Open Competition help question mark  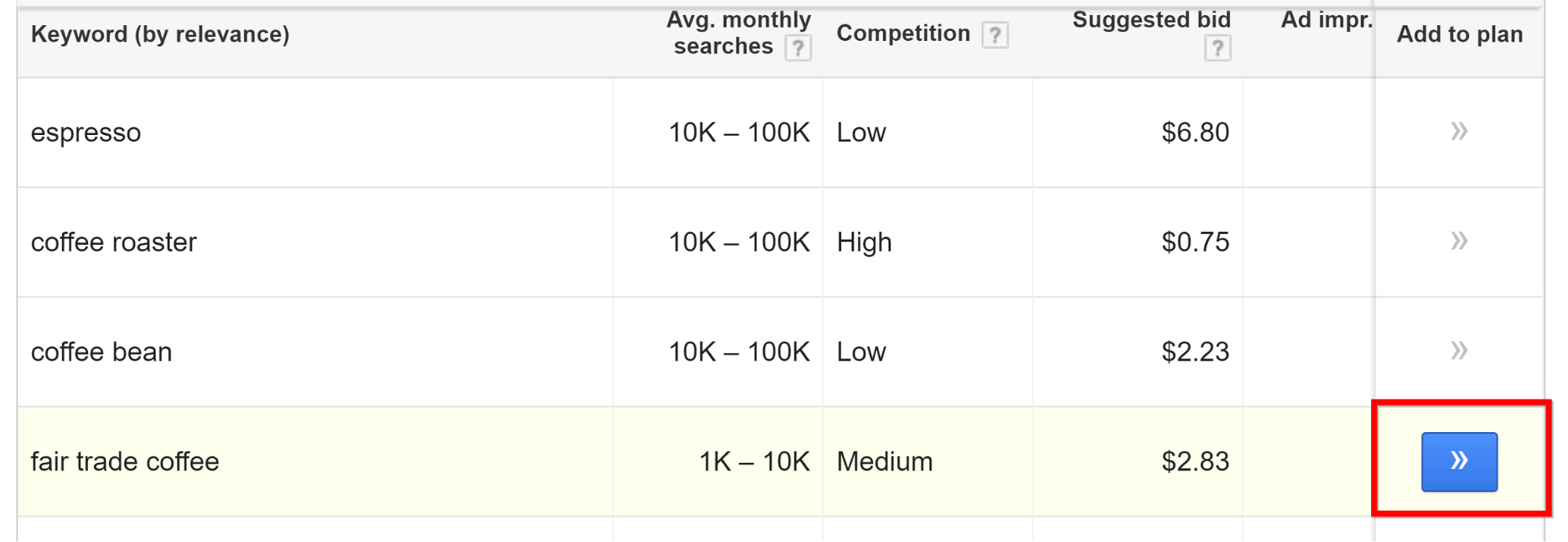click(995, 35)
